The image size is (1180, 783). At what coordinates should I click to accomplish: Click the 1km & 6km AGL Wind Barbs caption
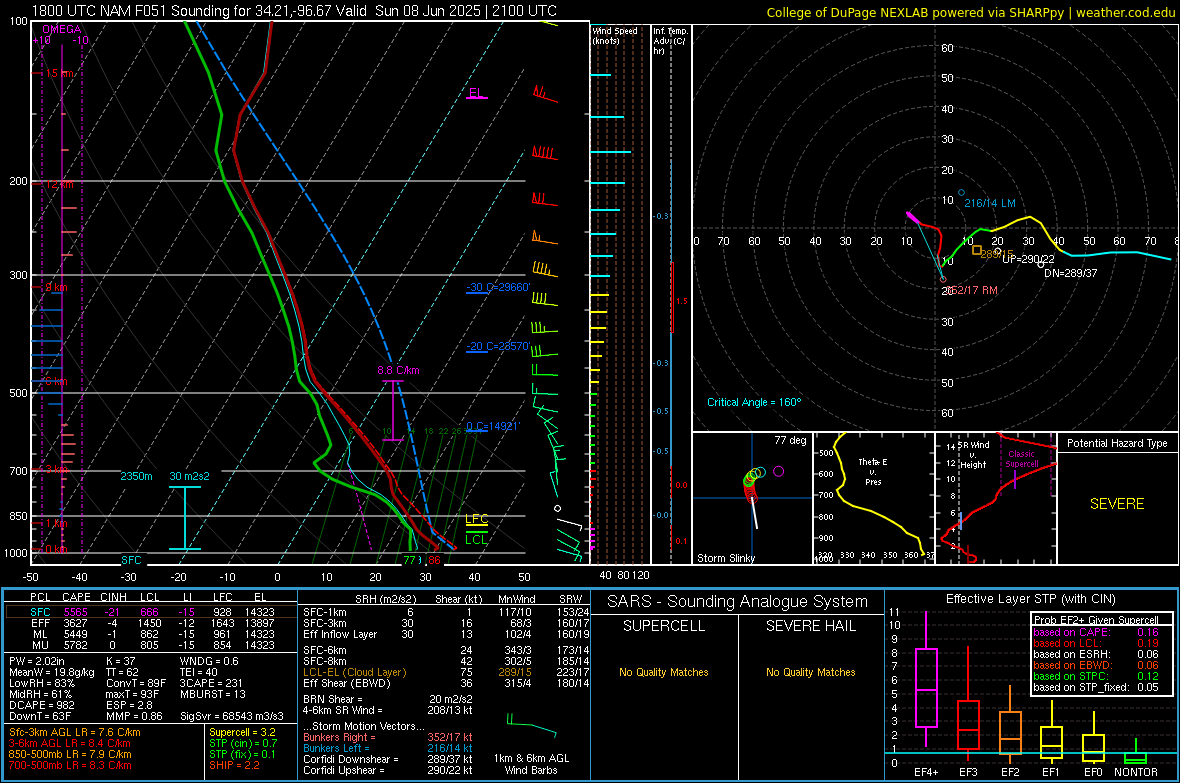click(x=531, y=764)
